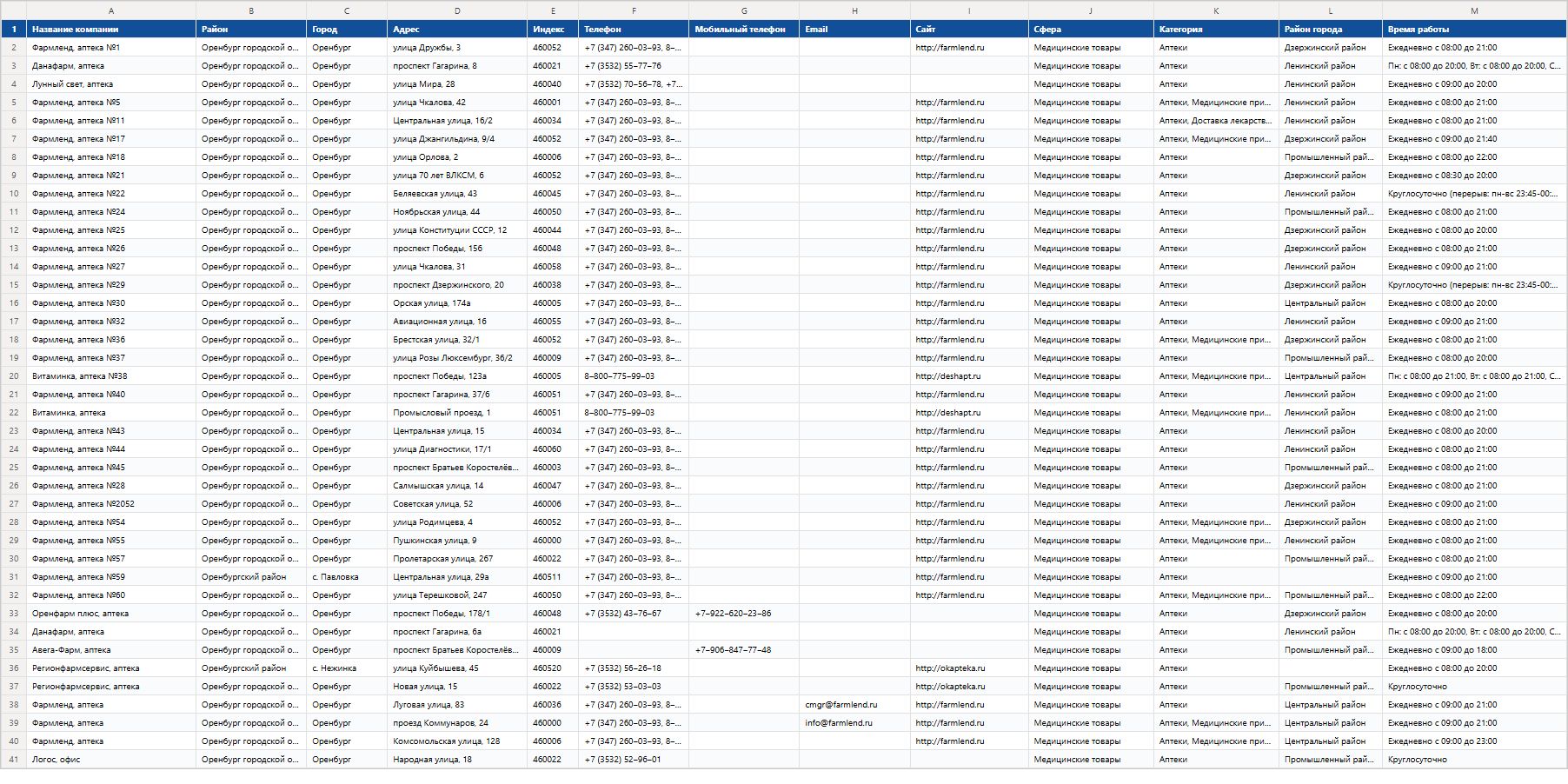
Task: Select the email info@farmlend.ru cell
Action: point(854,723)
